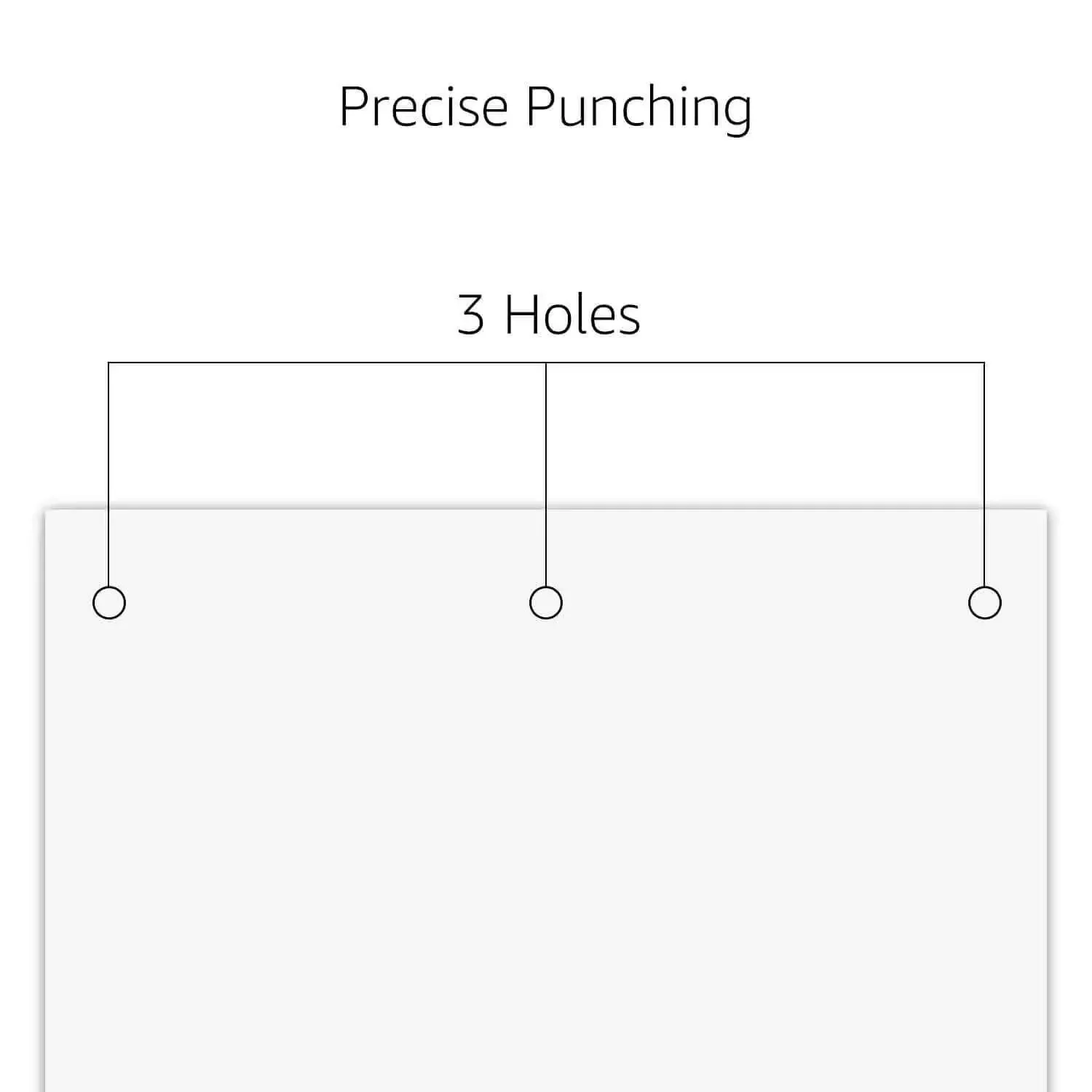Click the leftmost punched hole circle
Viewport: 1092px width, 1092px height.
click(x=109, y=603)
